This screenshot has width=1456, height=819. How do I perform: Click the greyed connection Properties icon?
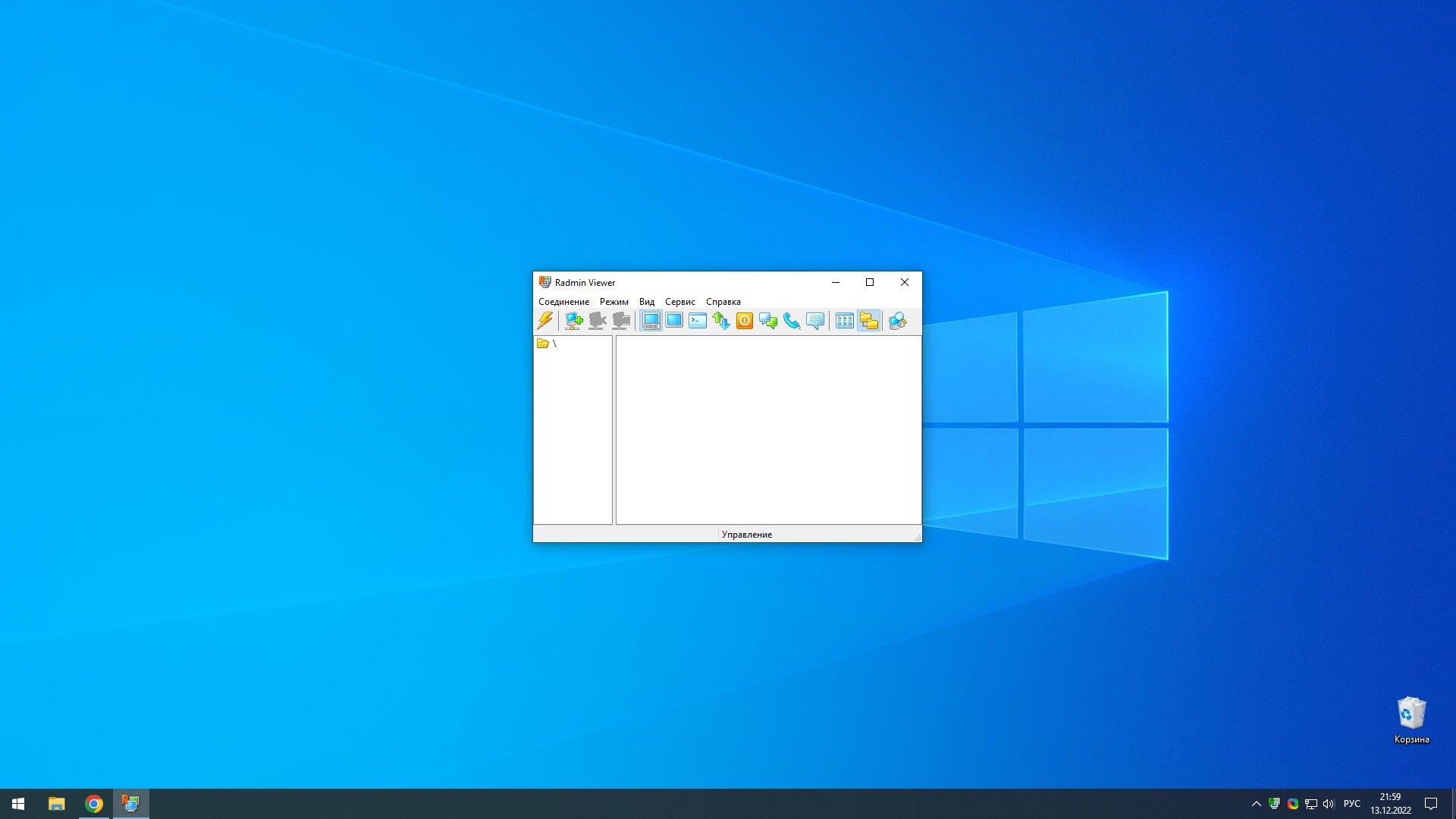pos(621,321)
